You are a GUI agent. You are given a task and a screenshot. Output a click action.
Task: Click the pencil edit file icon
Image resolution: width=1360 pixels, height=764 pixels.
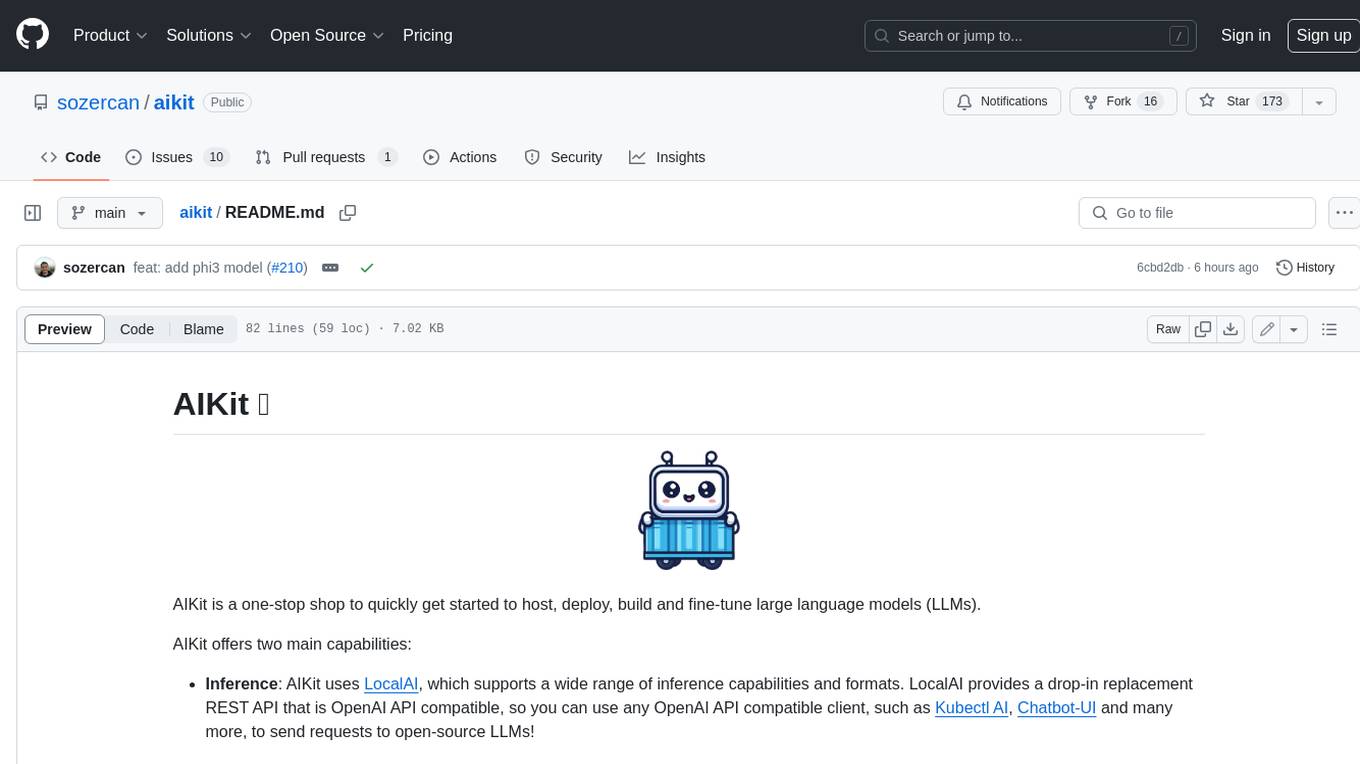tap(1267, 329)
